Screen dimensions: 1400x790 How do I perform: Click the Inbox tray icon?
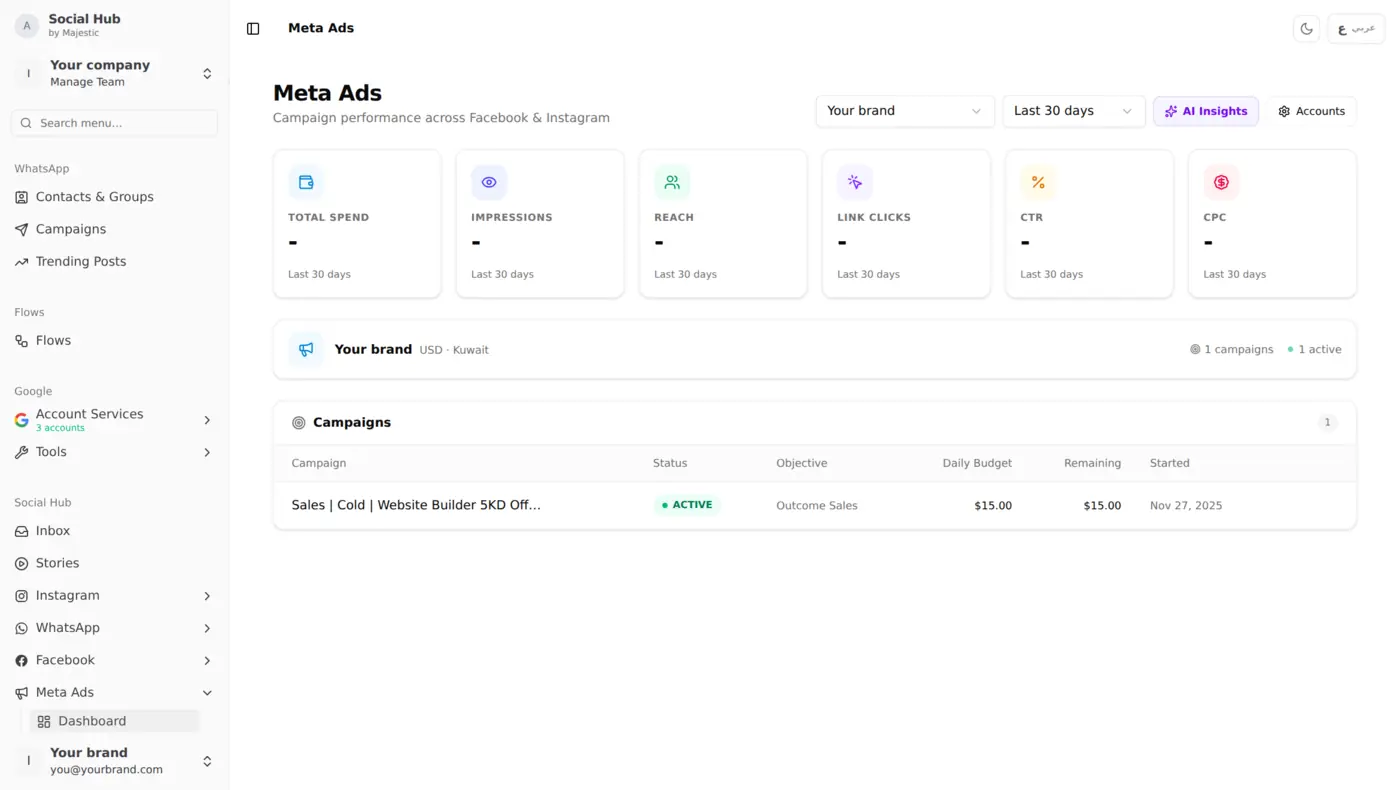tap(21, 532)
